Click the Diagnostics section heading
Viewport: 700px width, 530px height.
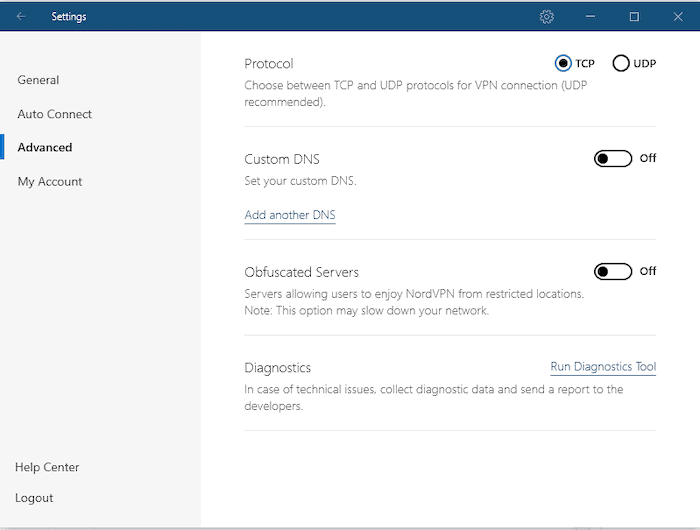pos(278,368)
